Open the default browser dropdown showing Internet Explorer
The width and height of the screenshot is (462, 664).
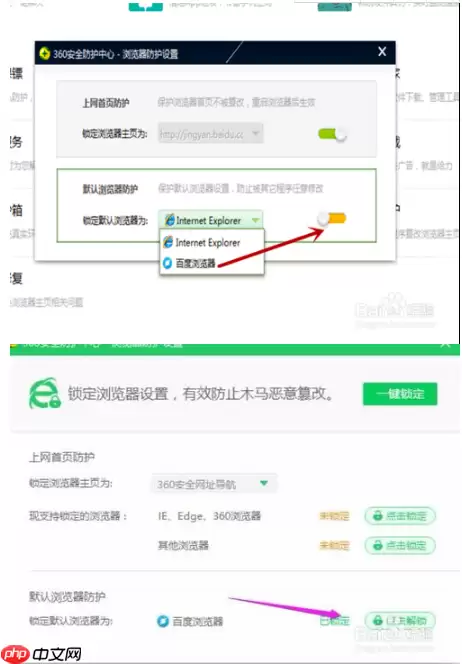(x=210, y=220)
